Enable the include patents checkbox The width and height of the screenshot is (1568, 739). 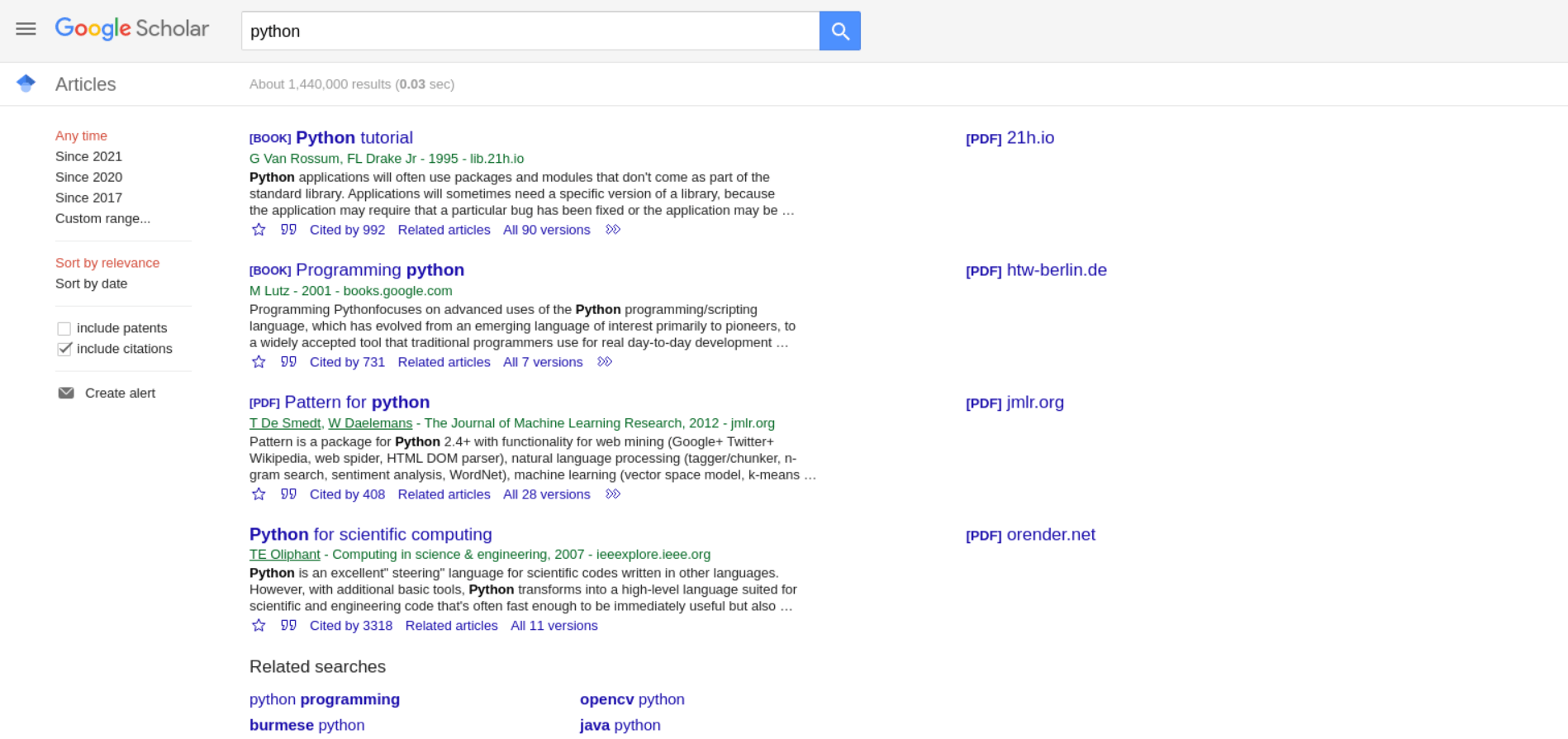(64, 328)
